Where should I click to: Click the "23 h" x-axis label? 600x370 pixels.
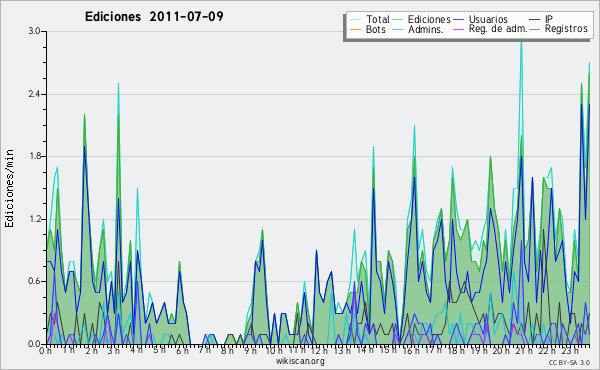pos(569,350)
